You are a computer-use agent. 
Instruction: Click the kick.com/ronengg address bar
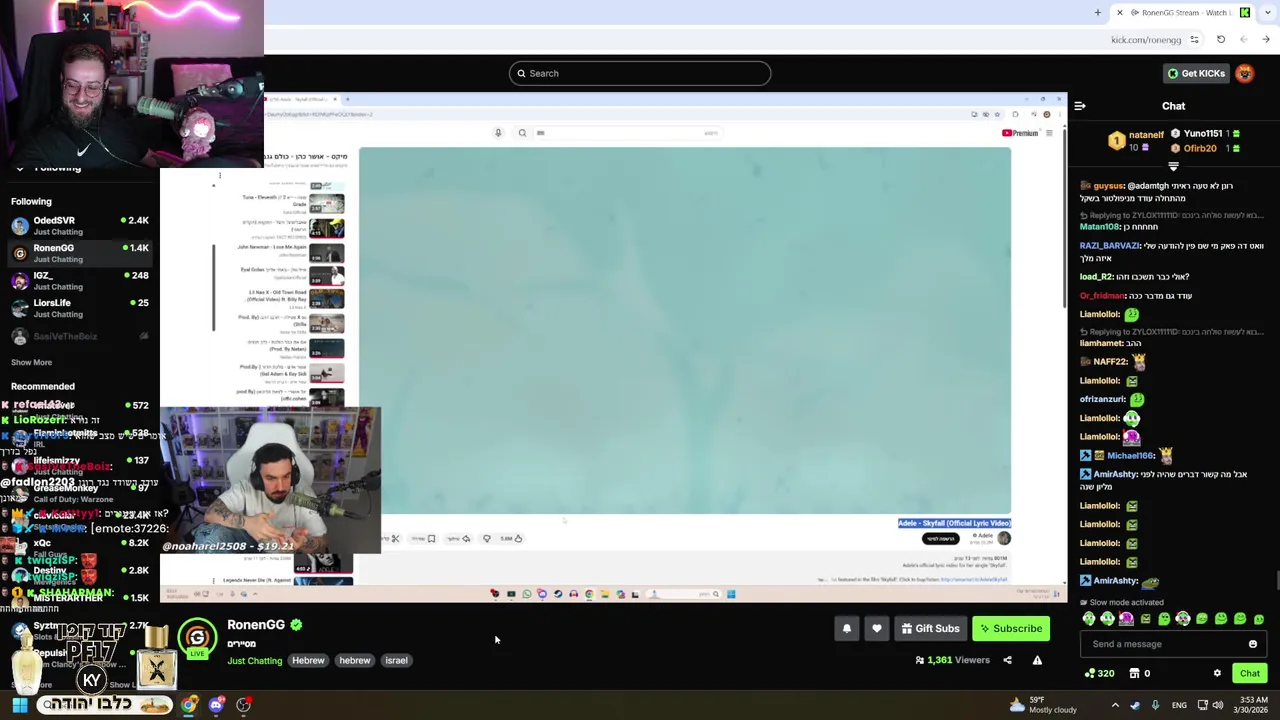tap(1146, 40)
